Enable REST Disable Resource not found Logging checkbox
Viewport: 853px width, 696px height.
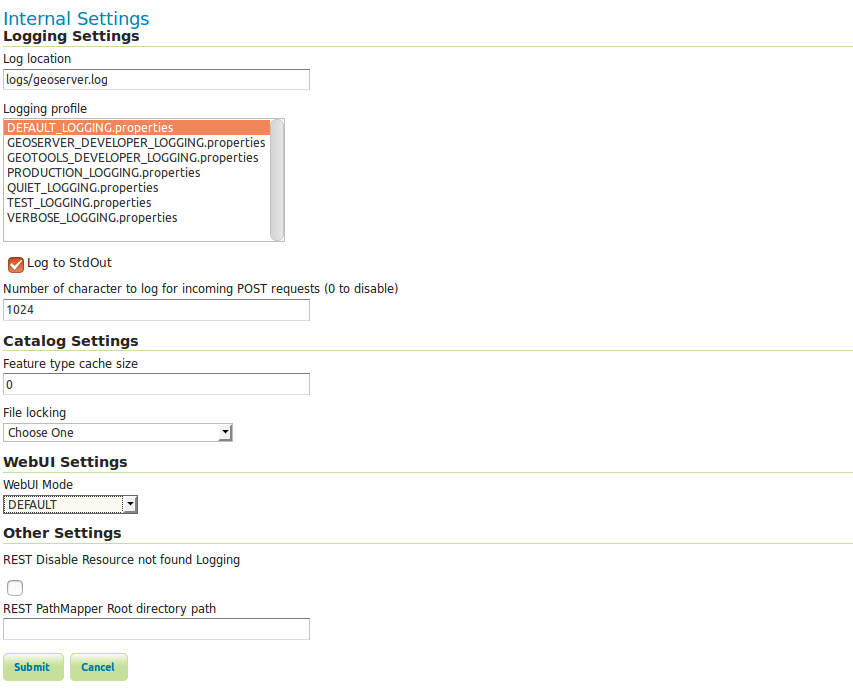point(15,588)
